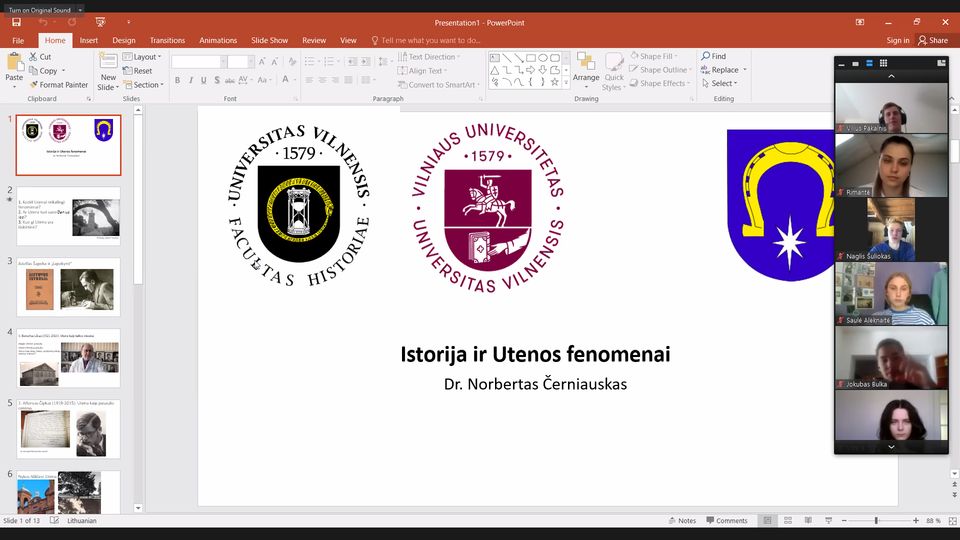Select slide 5 thumbnail
Screen dimensions: 960x540
(69, 429)
